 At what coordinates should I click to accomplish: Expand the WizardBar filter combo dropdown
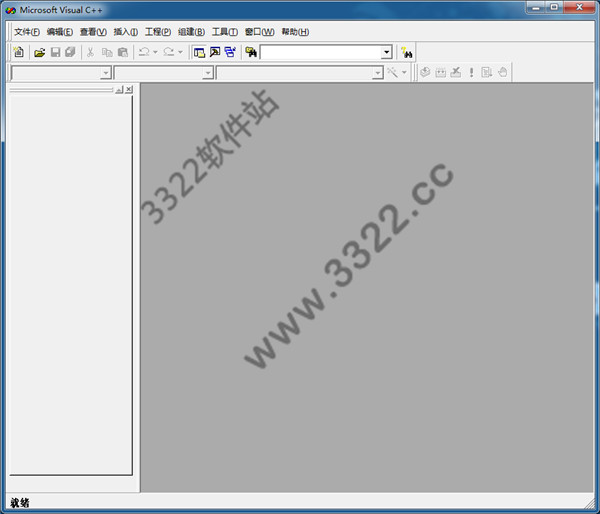tap(208, 73)
